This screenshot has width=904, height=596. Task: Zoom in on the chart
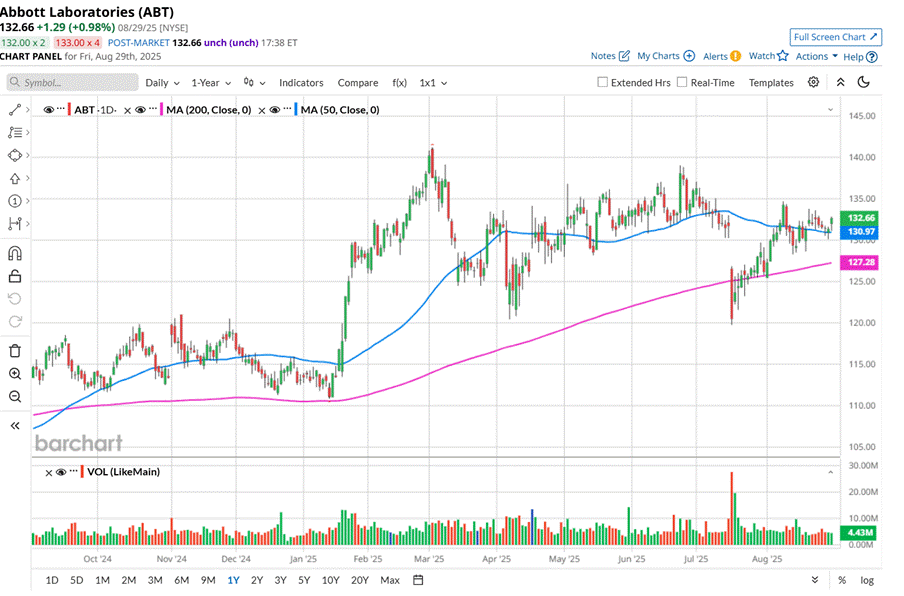[x=15, y=374]
